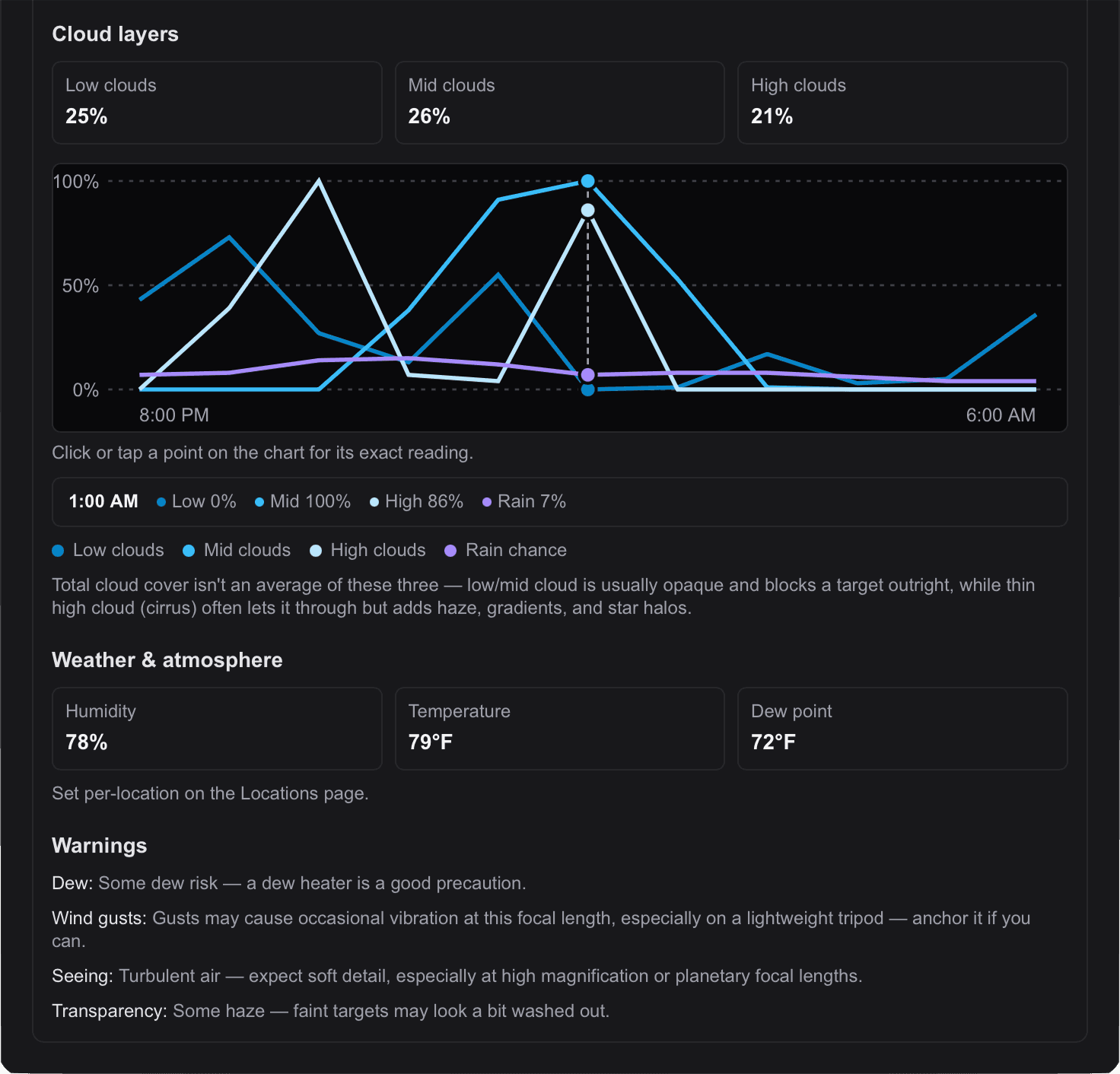The image size is (1120, 1074).
Task: Click the High clouds 21% card
Action: [x=902, y=103]
